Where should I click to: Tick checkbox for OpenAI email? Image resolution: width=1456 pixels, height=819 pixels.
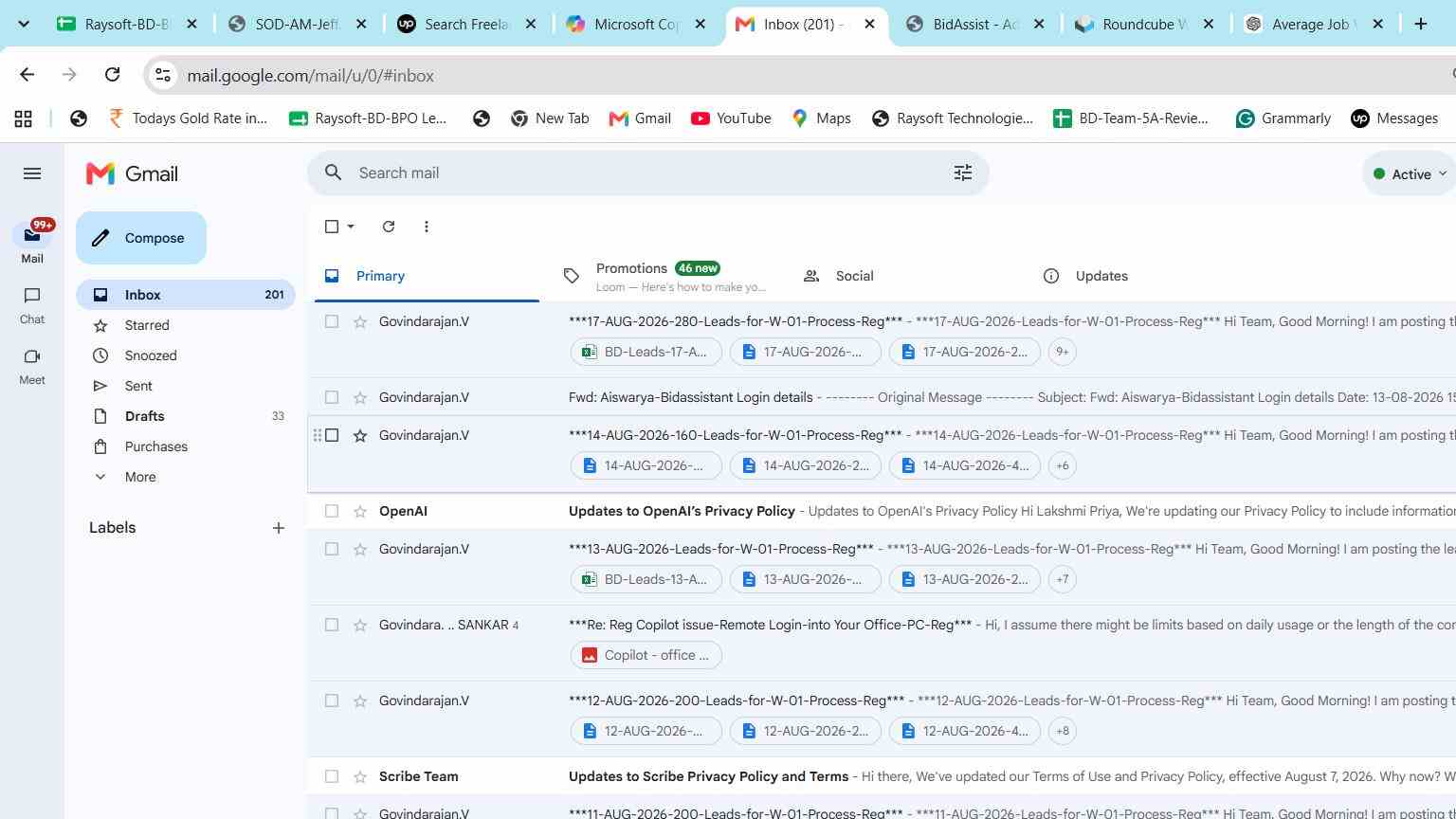pyautogui.click(x=332, y=511)
